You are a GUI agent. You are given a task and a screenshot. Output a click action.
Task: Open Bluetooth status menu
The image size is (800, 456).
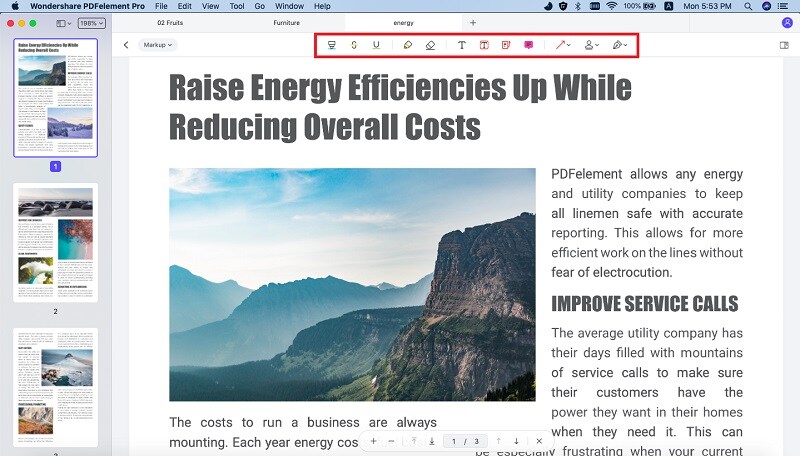coord(578,6)
